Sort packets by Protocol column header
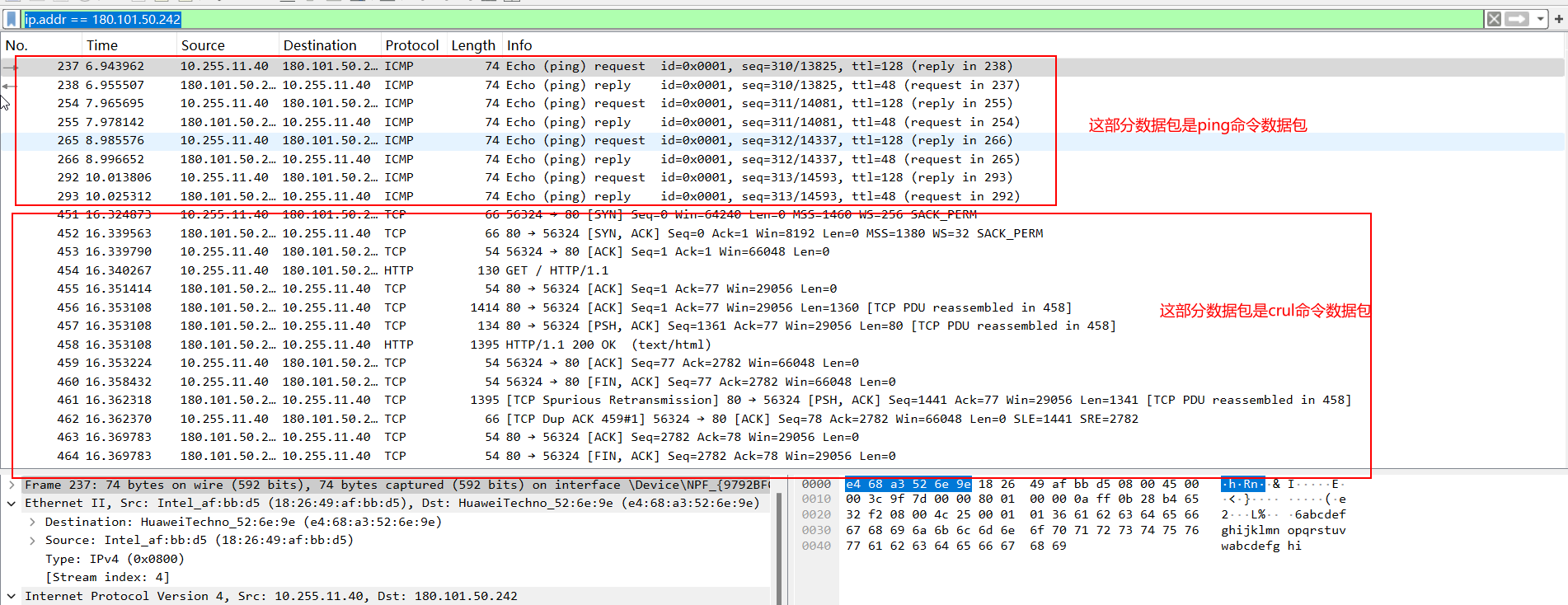 (414, 45)
